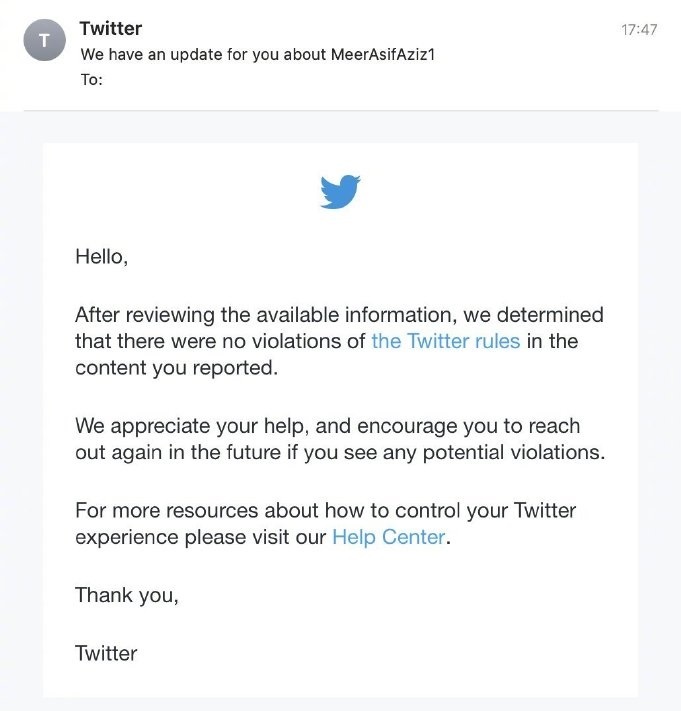Click the "Twitter" signature at the bottom
681x711 pixels.
[106, 653]
